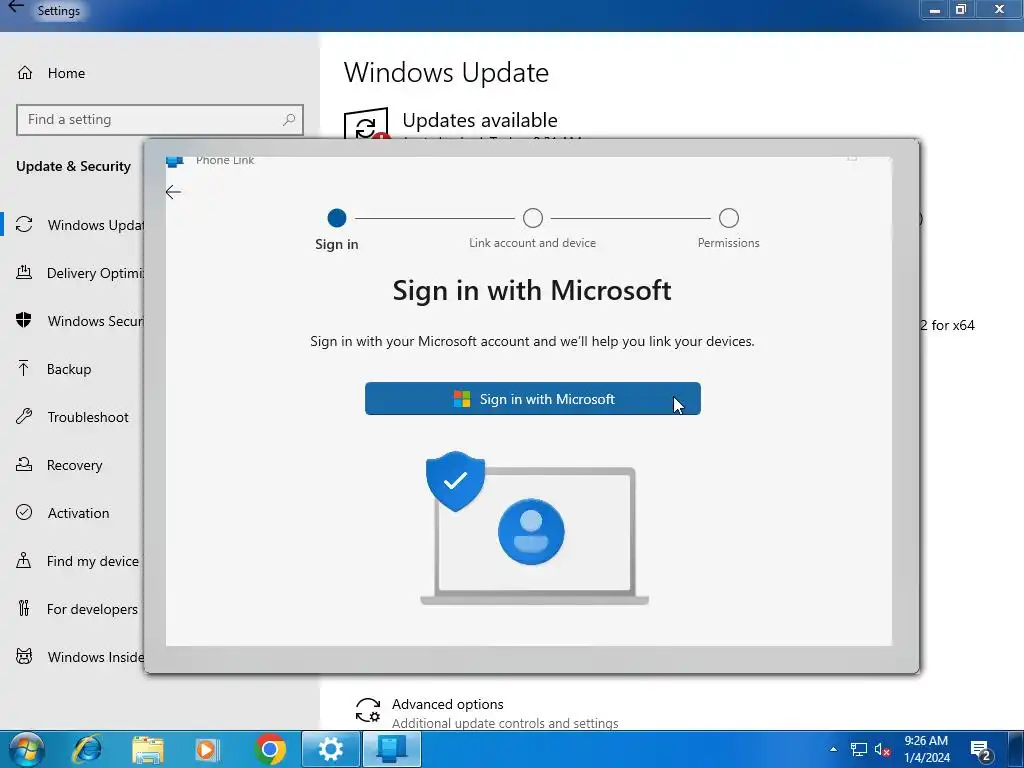Click the Advanced options gear-sync icon
1024x768 pixels.
pyautogui.click(x=368, y=710)
